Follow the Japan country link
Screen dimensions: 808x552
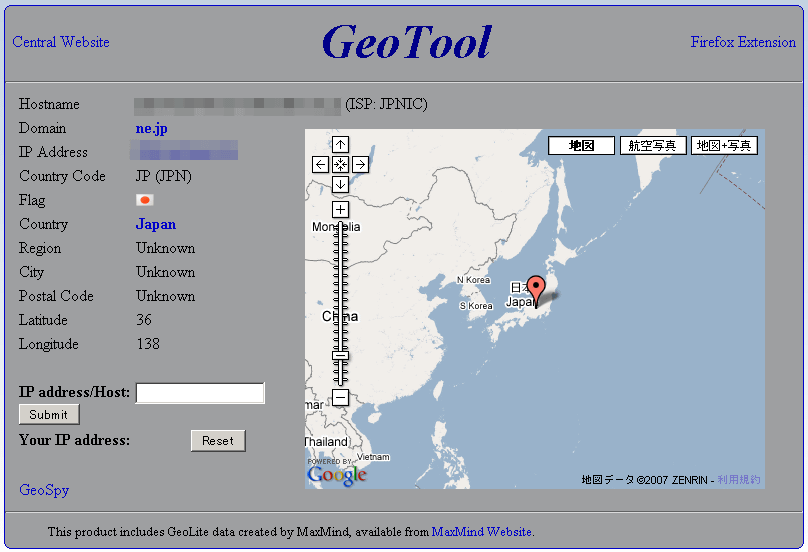pos(156,224)
